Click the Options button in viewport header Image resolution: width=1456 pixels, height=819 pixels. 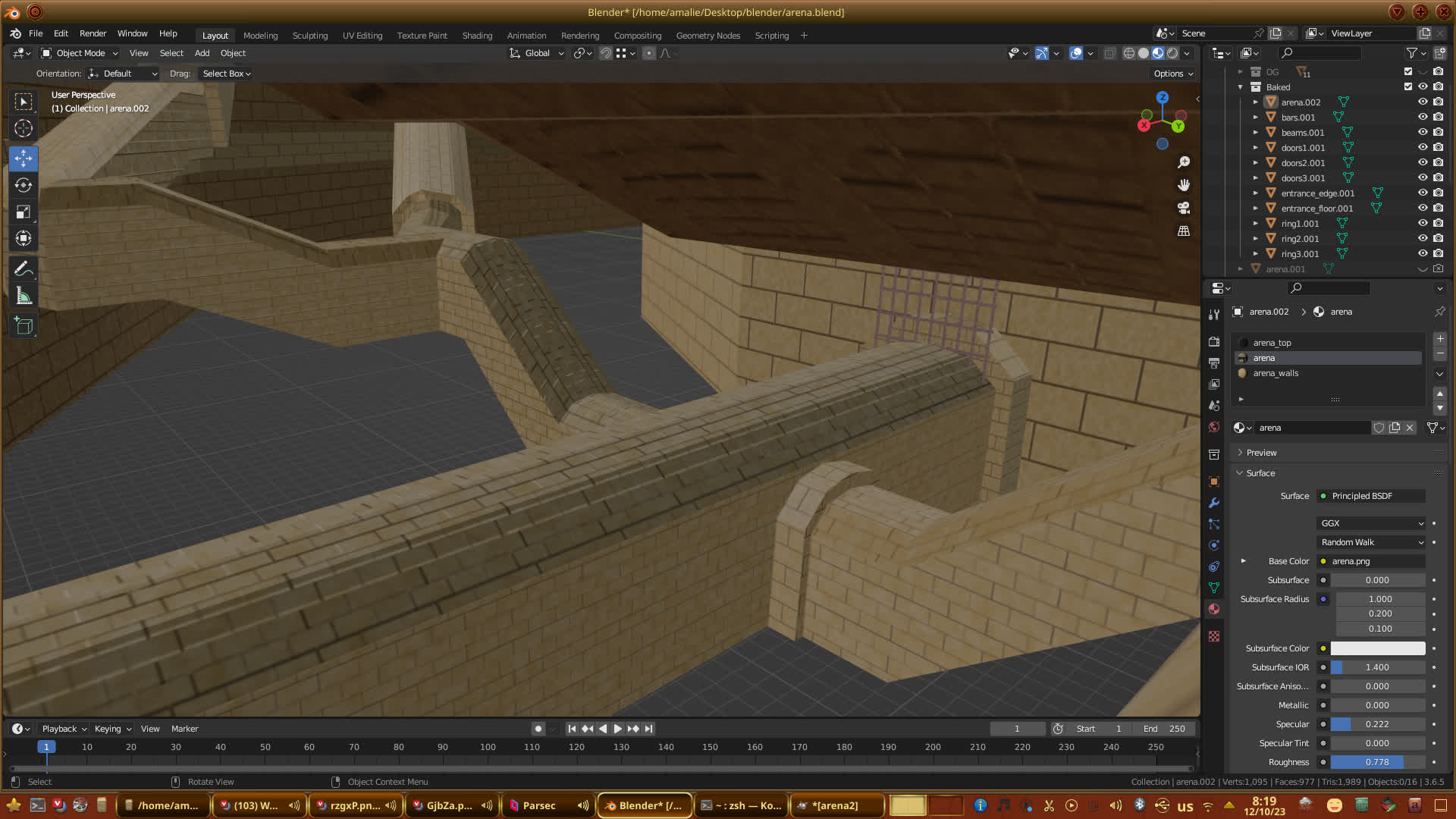pos(1173,74)
